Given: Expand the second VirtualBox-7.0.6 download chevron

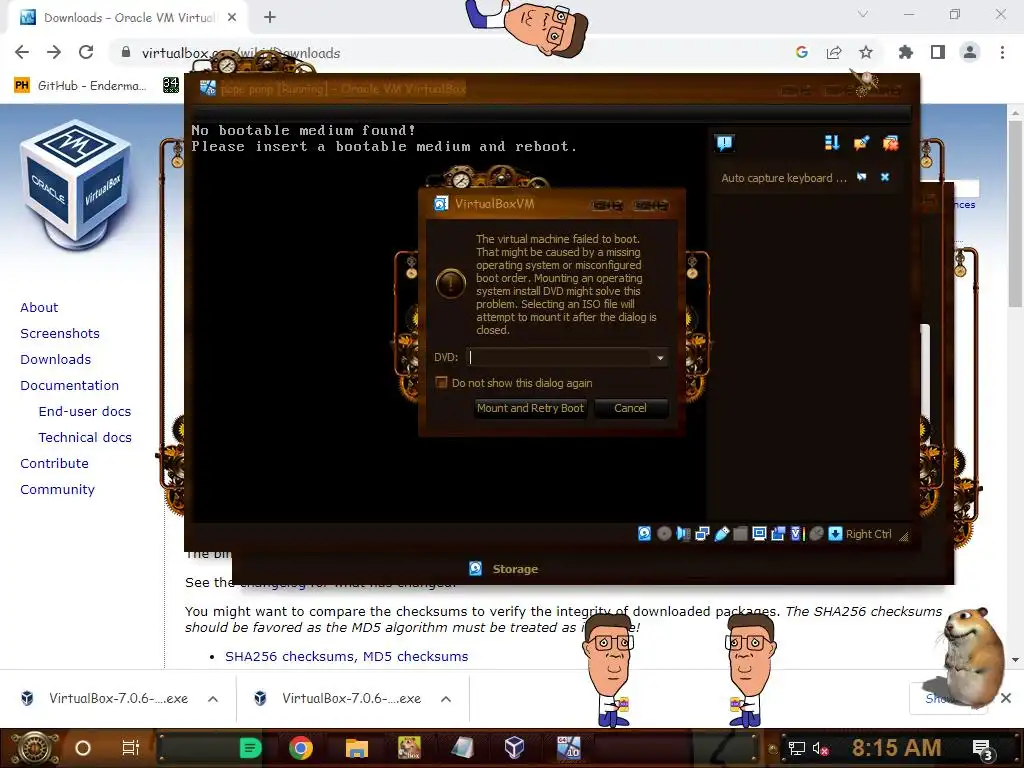Looking at the screenshot, I should click(x=446, y=699).
